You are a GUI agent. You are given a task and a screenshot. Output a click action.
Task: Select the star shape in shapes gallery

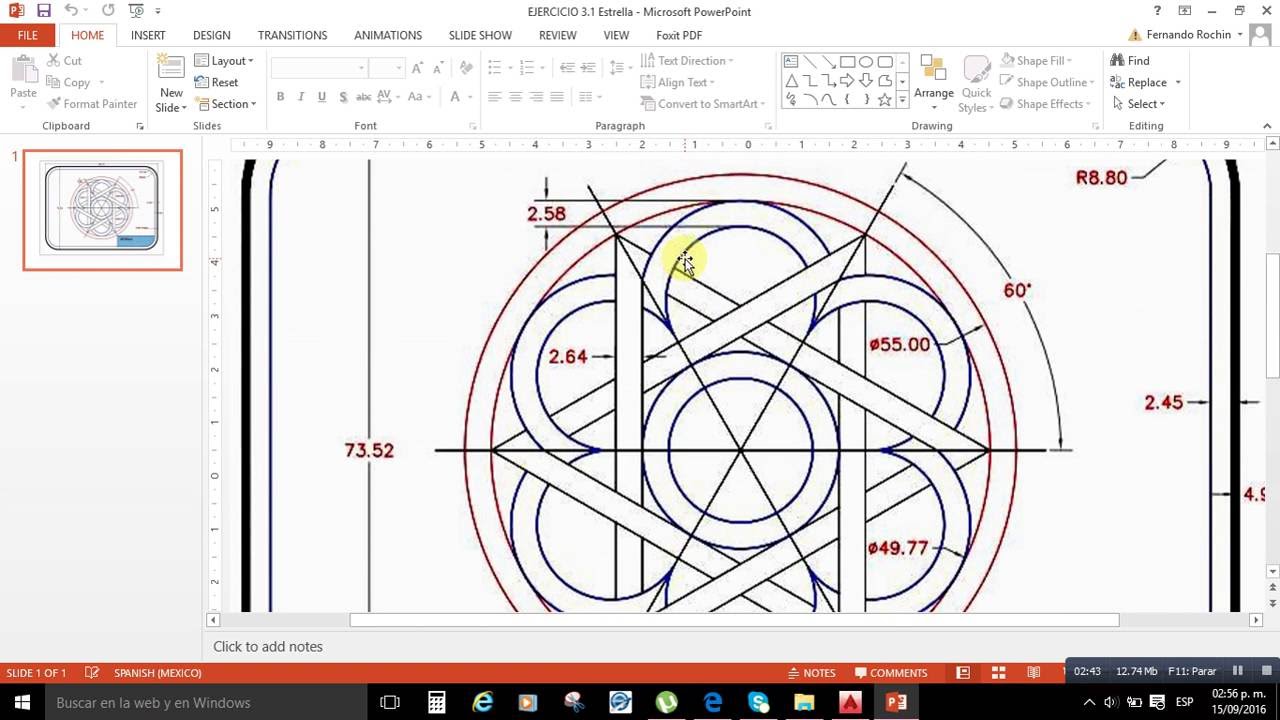pos(884,100)
